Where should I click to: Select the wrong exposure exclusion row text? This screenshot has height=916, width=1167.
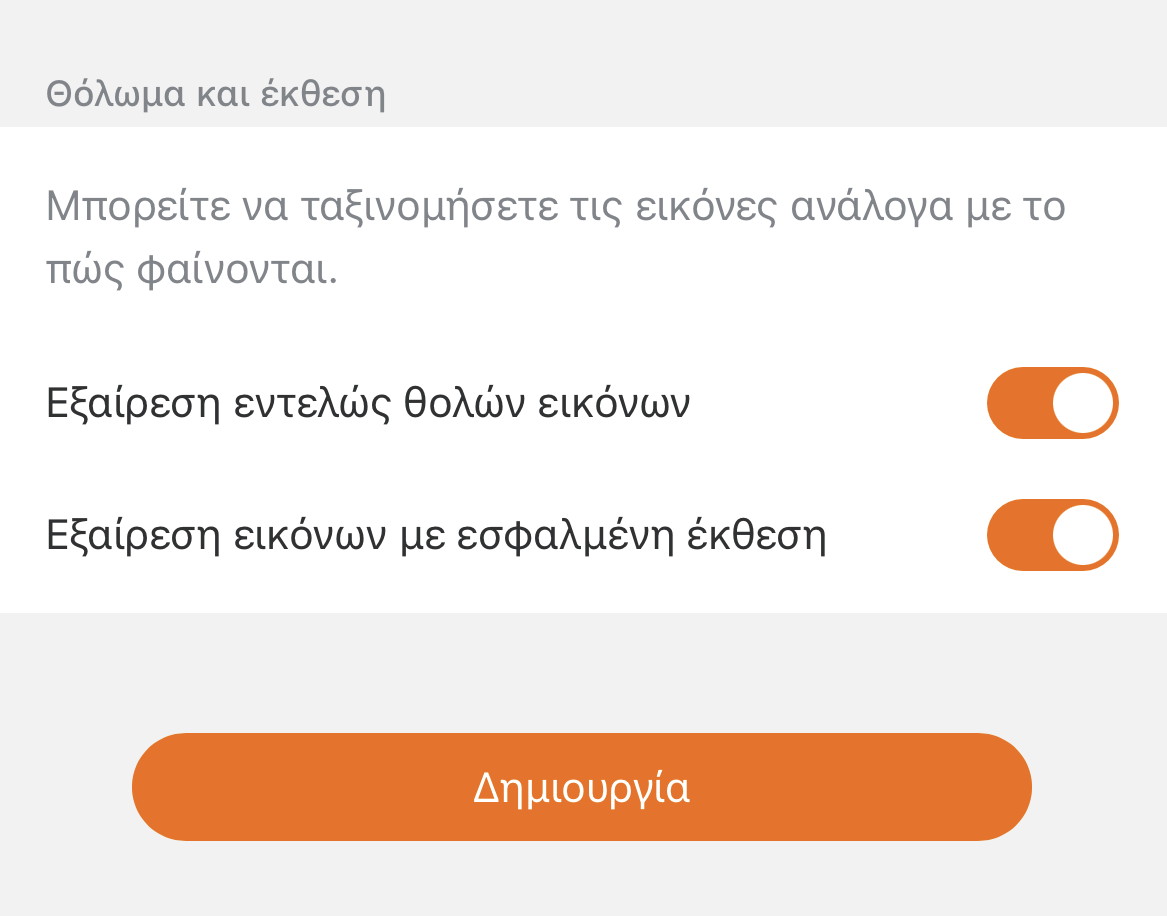(436, 536)
